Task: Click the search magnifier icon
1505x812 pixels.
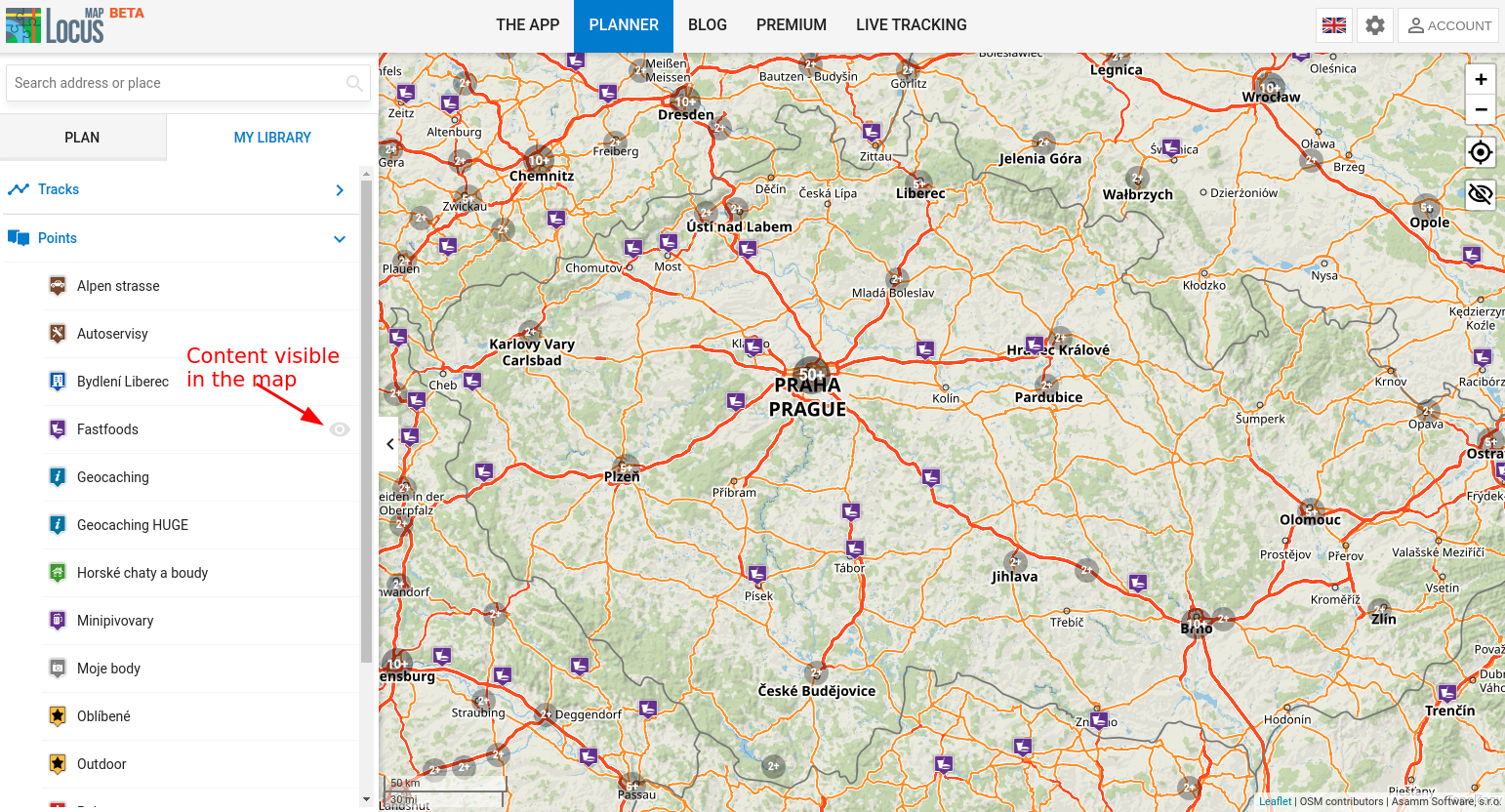Action: click(354, 83)
